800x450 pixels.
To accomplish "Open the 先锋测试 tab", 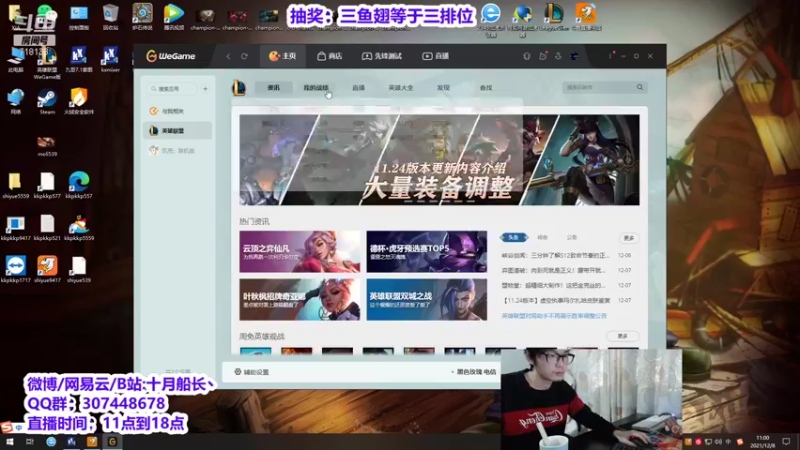I will 382,56.
